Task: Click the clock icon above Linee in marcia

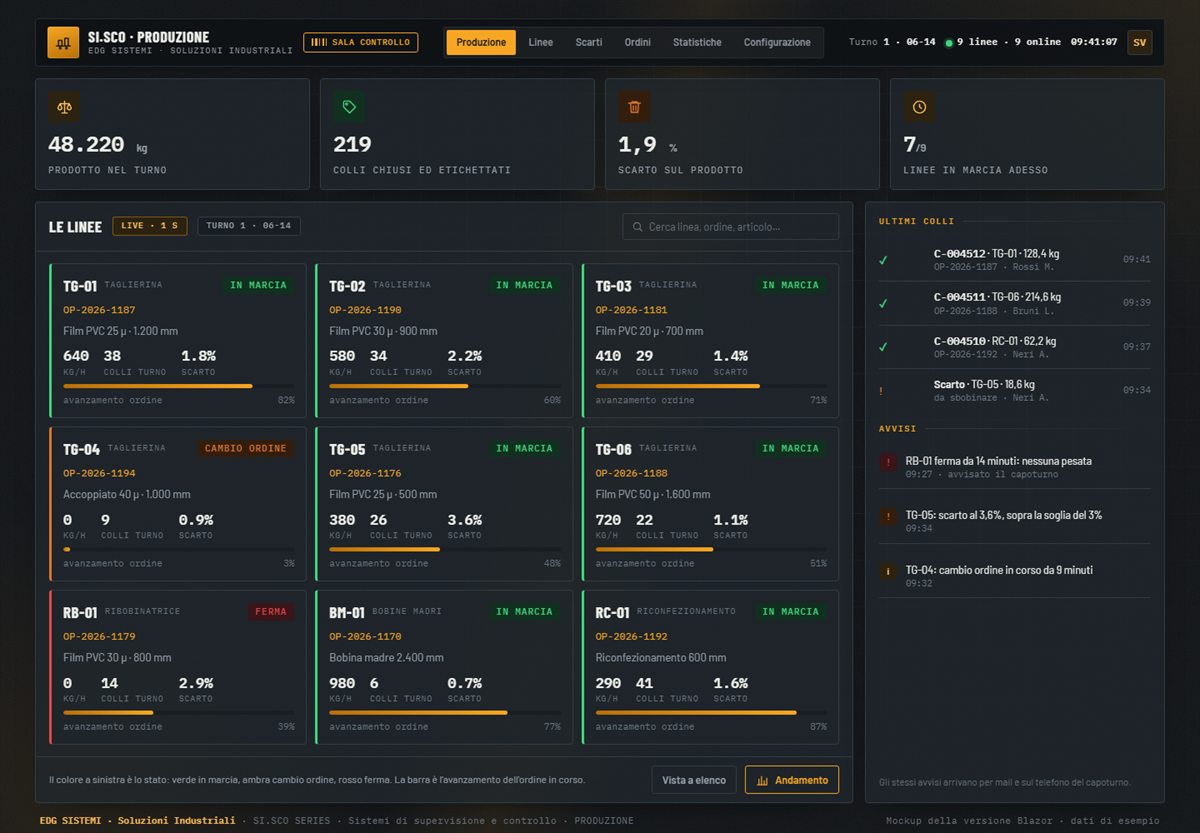Action: tap(919, 107)
